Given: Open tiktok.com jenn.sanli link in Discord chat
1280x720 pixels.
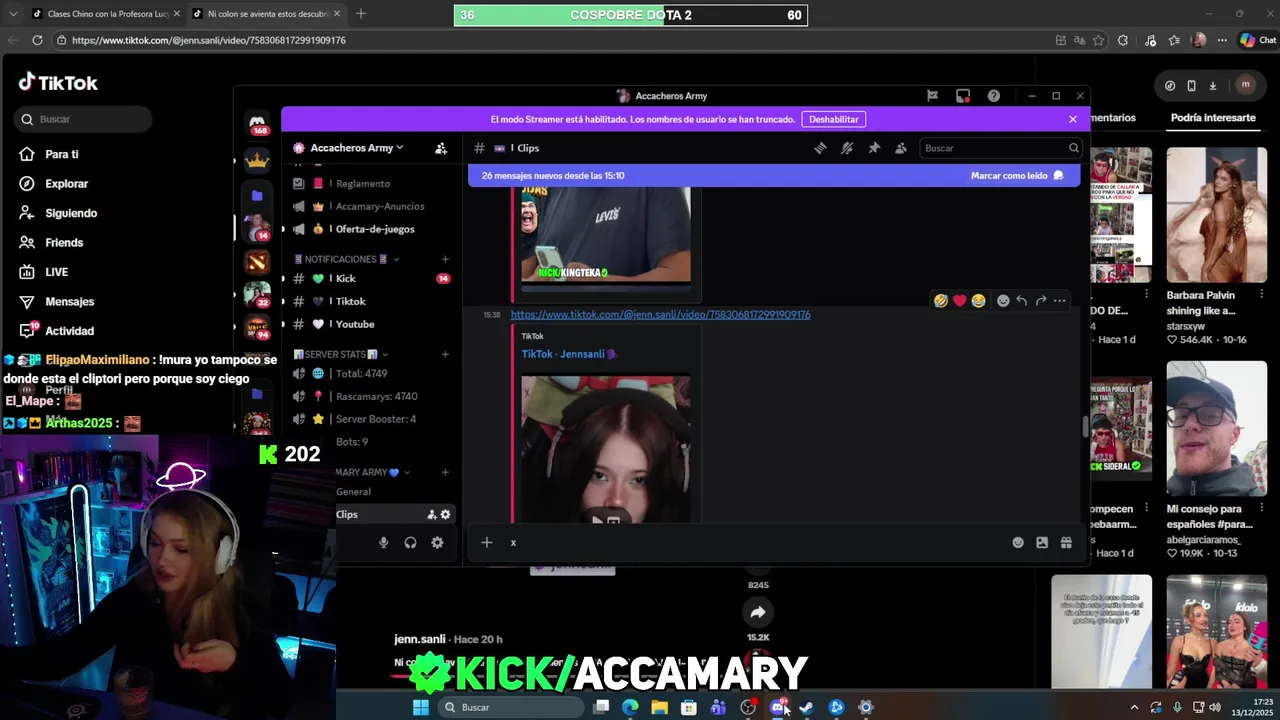Looking at the screenshot, I should (x=660, y=314).
